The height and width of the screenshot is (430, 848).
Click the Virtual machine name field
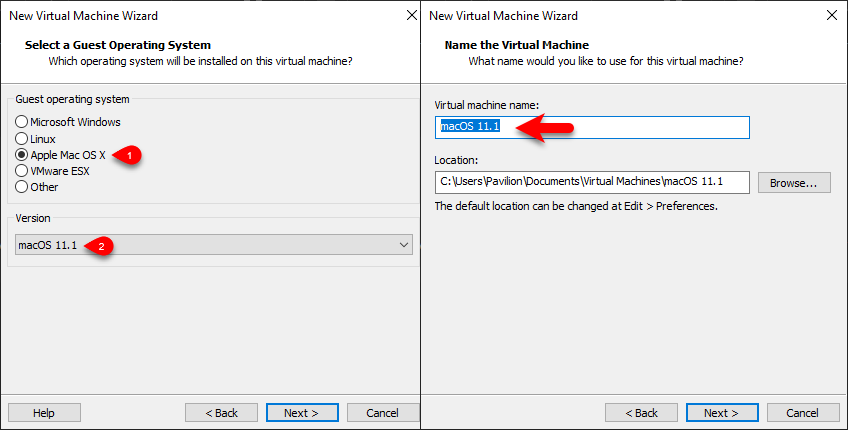592,127
